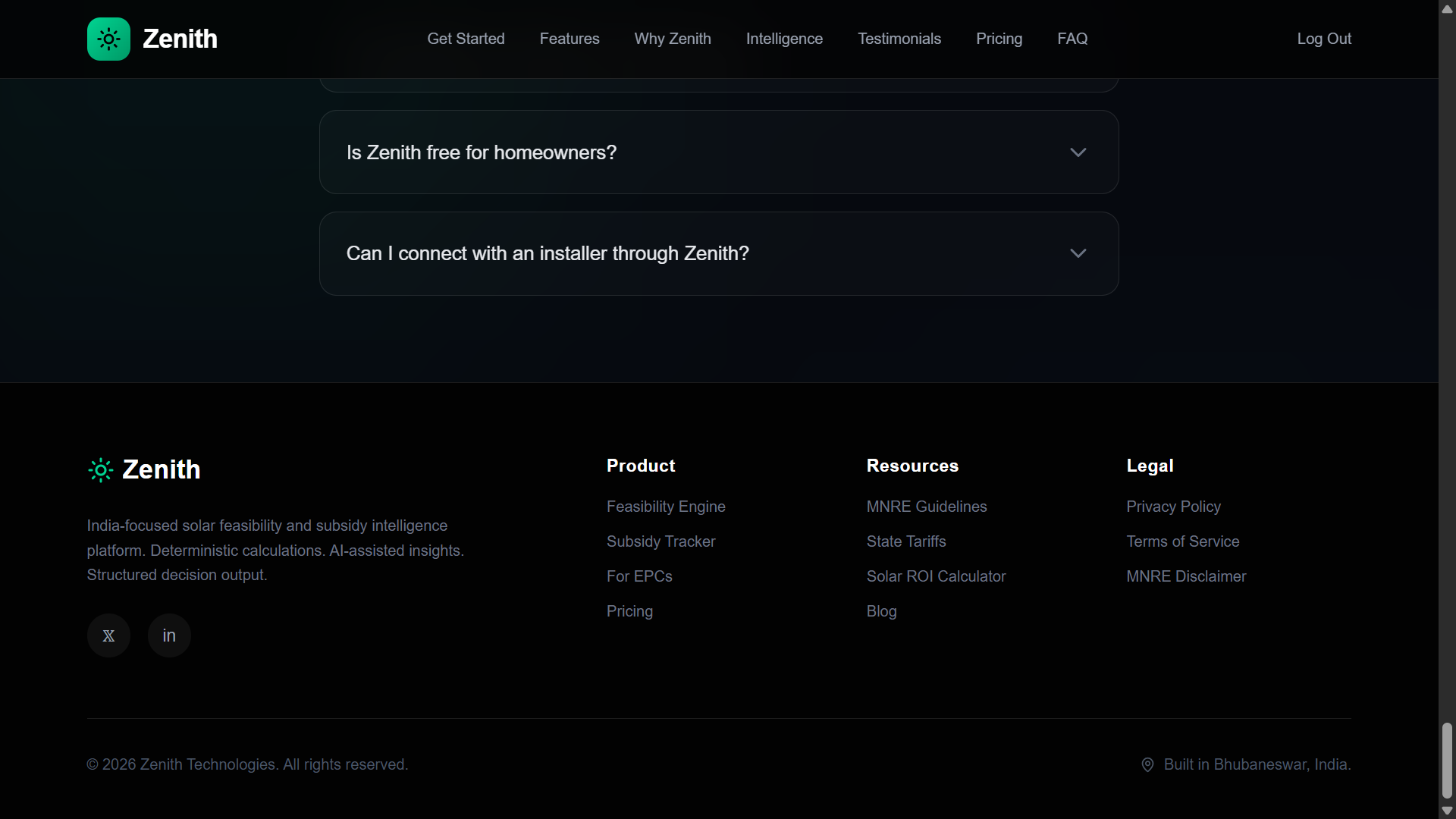
Task: Open the Solar ROI Calculator link
Action: point(936,576)
